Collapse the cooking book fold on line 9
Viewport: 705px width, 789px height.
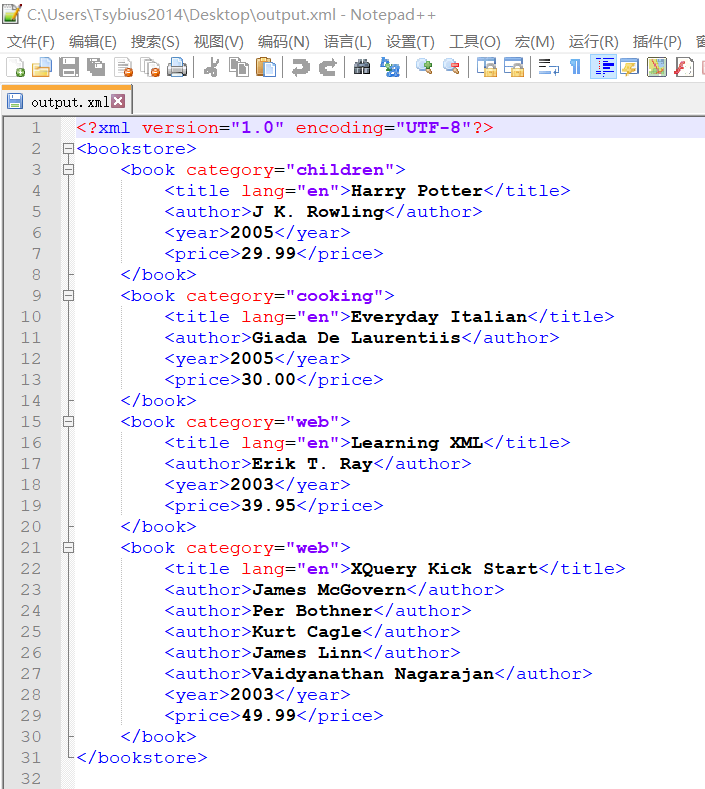(x=68, y=295)
